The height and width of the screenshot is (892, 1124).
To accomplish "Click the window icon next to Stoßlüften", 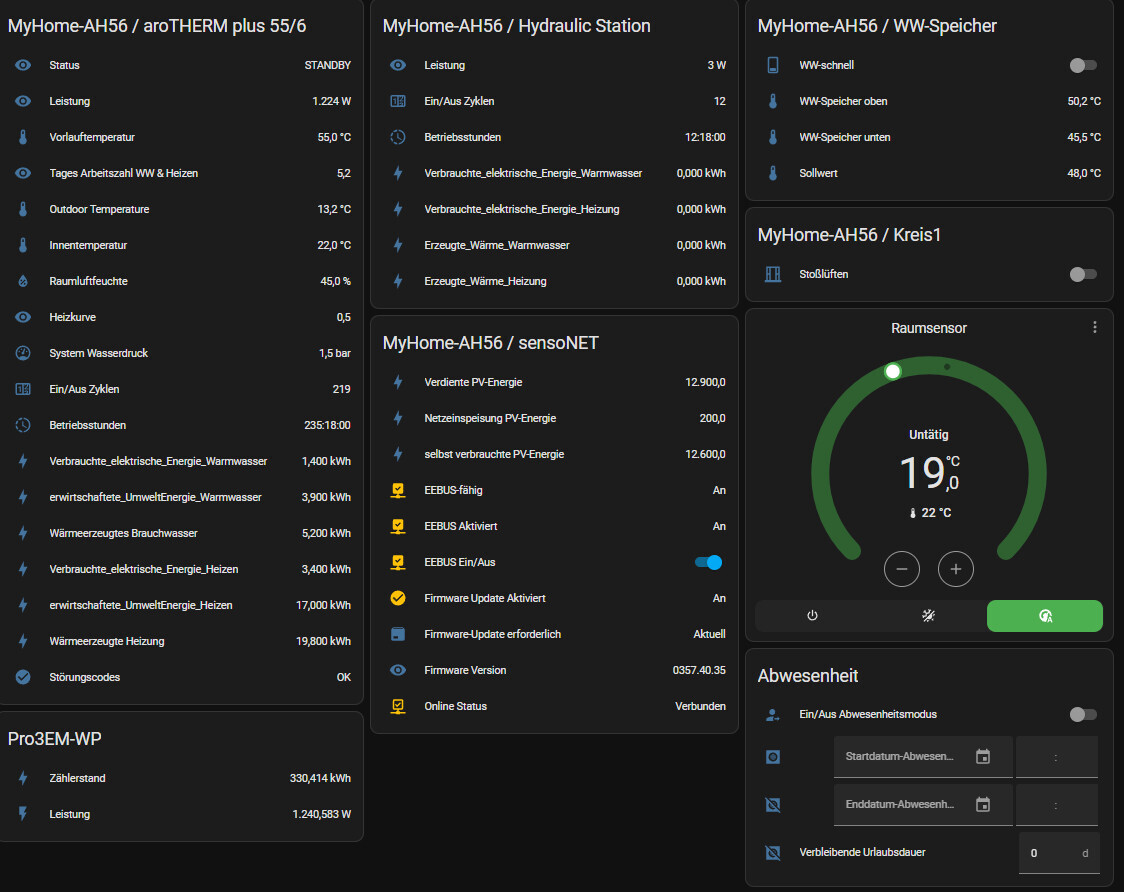I will click(x=773, y=274).
